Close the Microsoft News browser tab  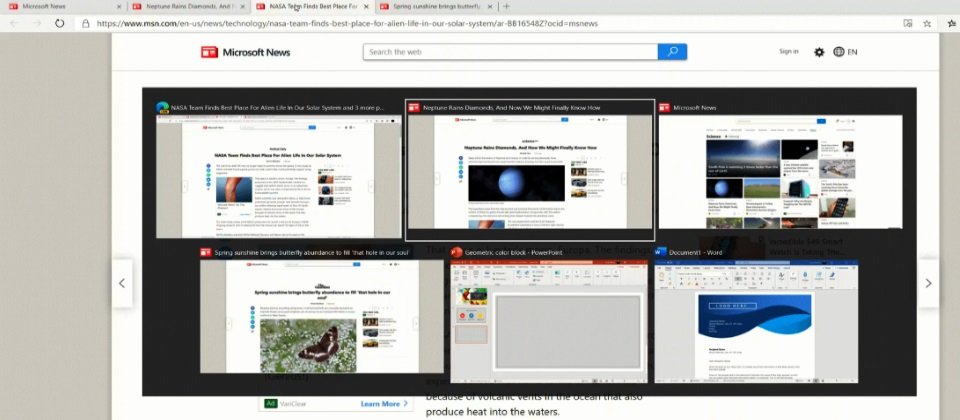[119, 7]
